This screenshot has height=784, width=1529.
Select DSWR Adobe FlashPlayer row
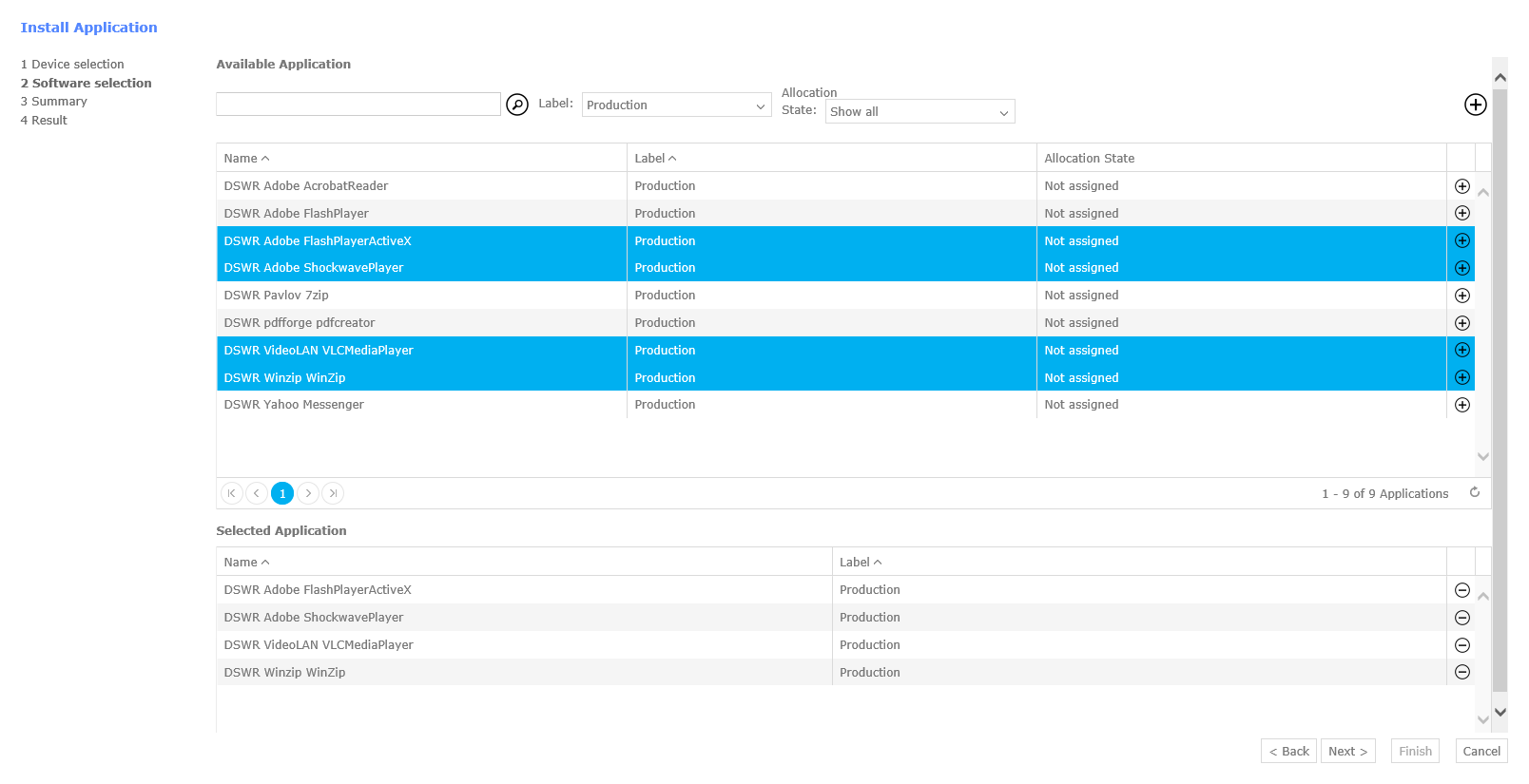pyautogui.click(x=845, y=213)
